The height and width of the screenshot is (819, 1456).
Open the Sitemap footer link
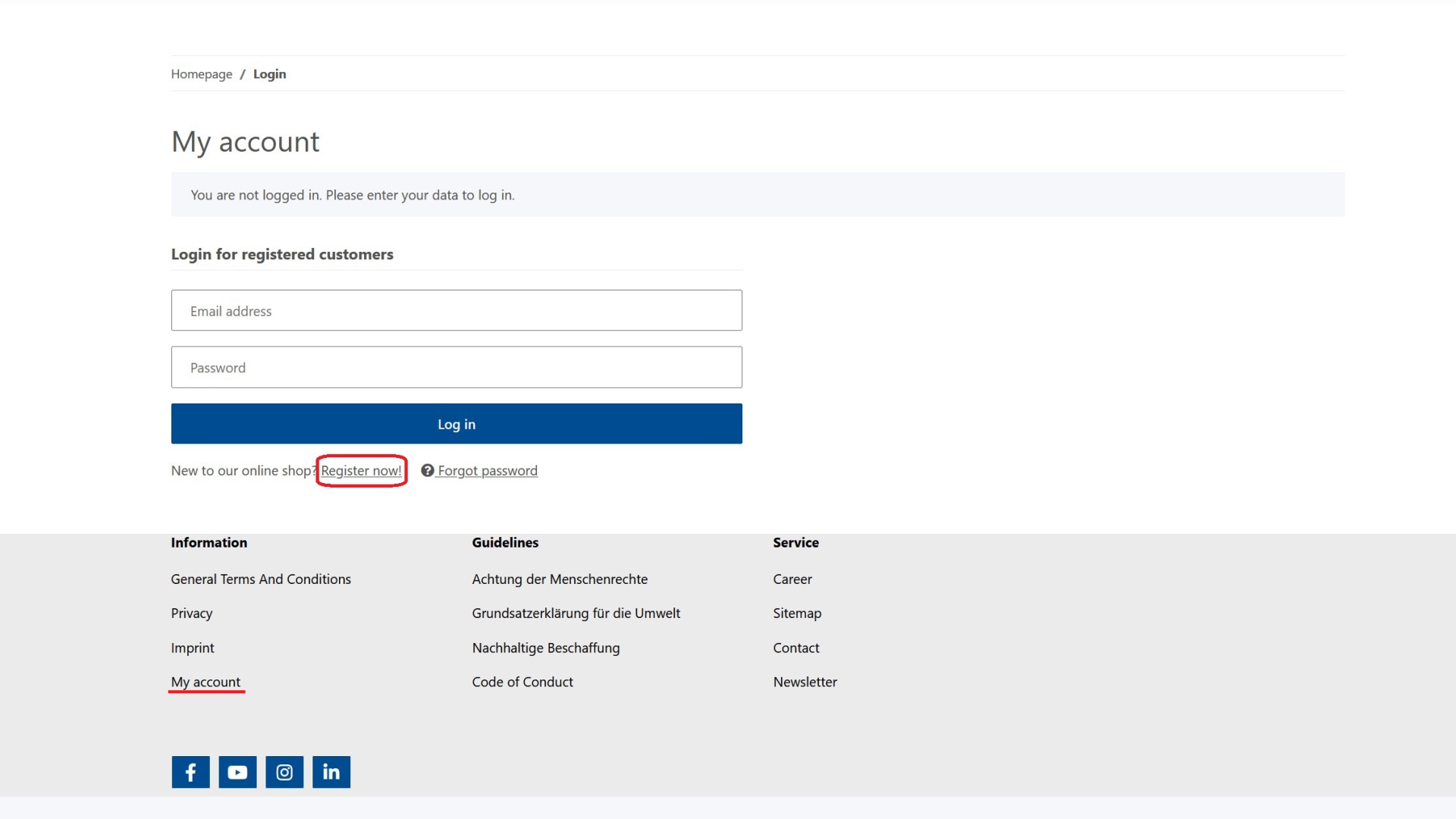pyautogui.click(x=797, y=613)
